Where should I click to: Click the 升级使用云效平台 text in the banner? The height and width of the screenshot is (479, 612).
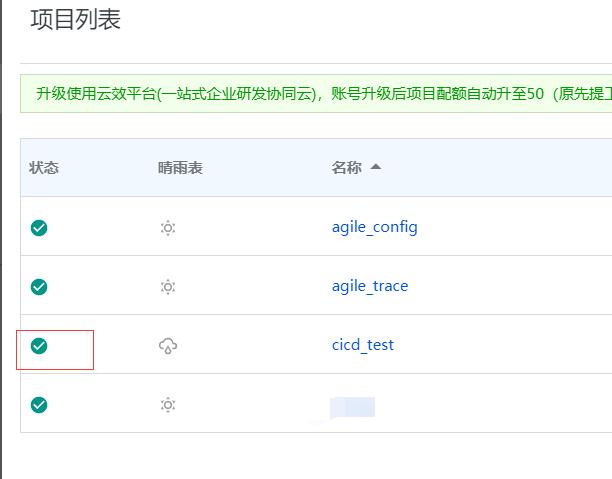[x=93, y=95]
